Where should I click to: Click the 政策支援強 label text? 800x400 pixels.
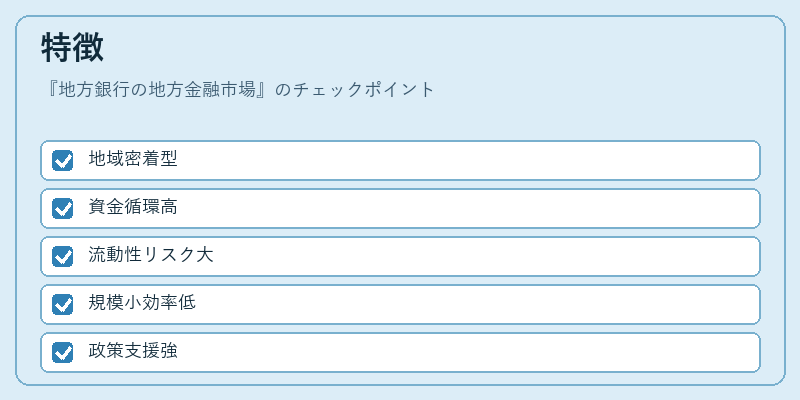pos(133,351)
